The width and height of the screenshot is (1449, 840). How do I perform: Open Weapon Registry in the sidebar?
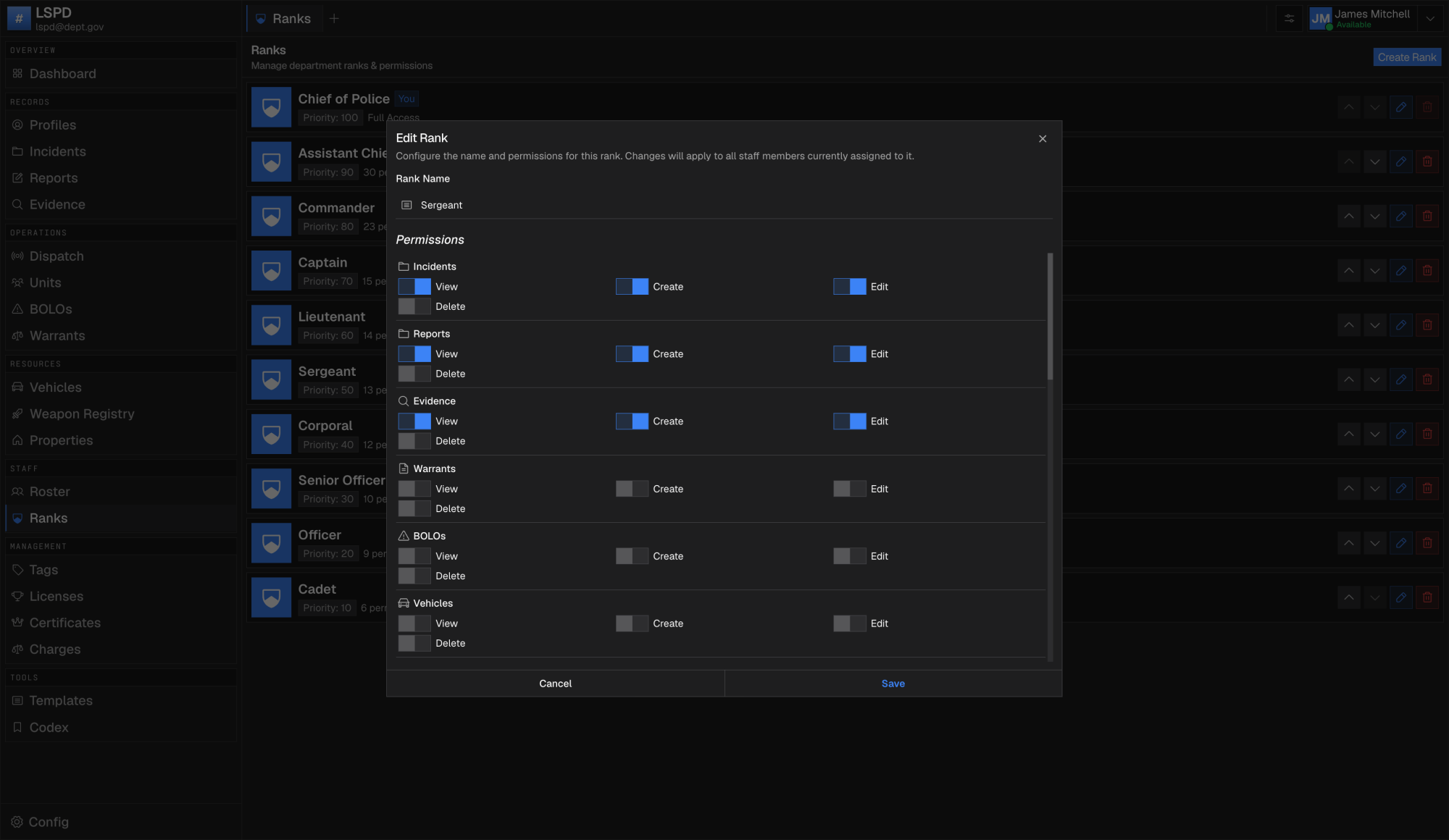pos(121,414)
